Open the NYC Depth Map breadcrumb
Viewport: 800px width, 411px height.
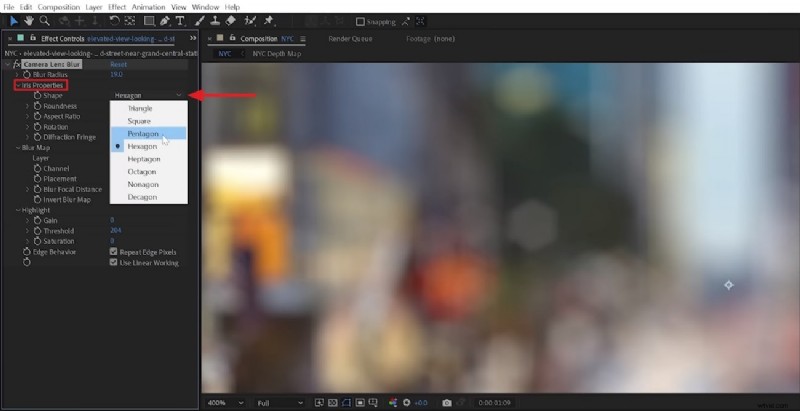tap(277, 54)
